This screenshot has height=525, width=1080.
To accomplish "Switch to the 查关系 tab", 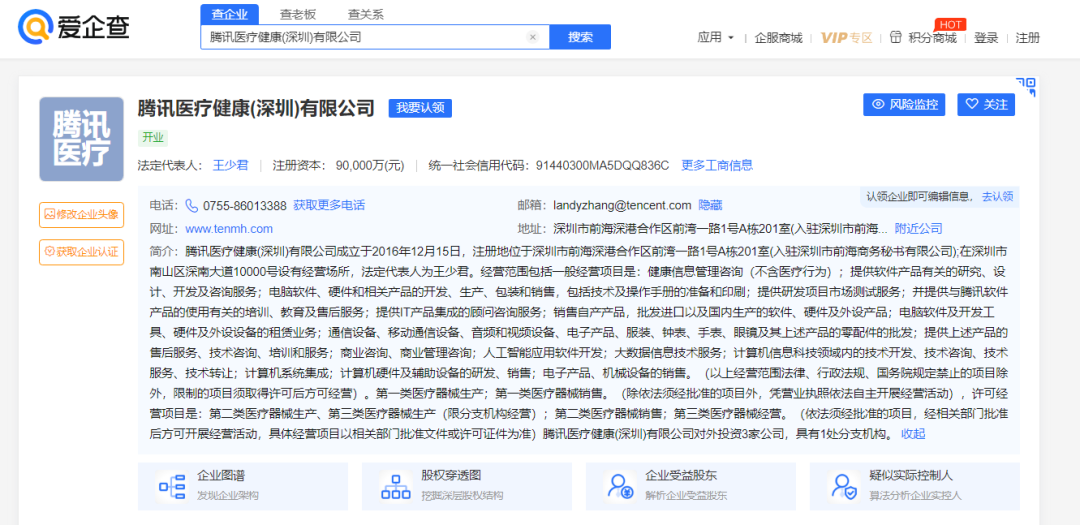I will point(365,14).
